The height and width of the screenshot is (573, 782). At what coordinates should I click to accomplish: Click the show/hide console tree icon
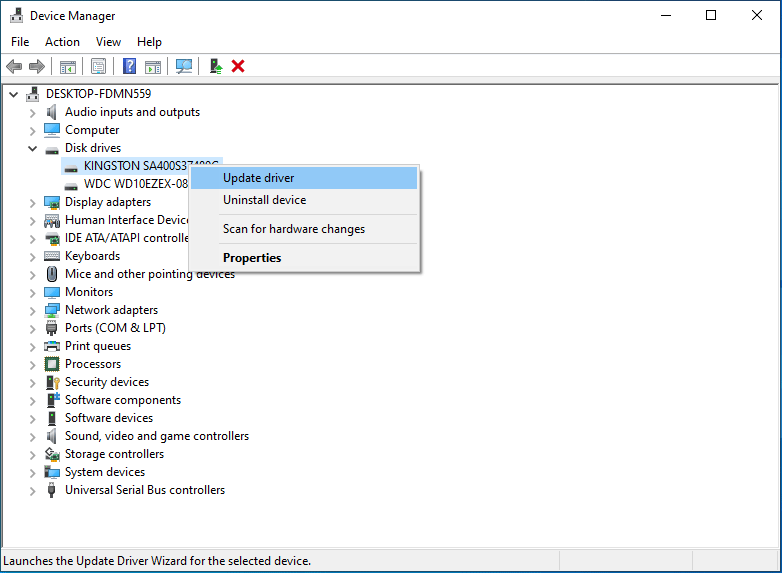point(68,66)
